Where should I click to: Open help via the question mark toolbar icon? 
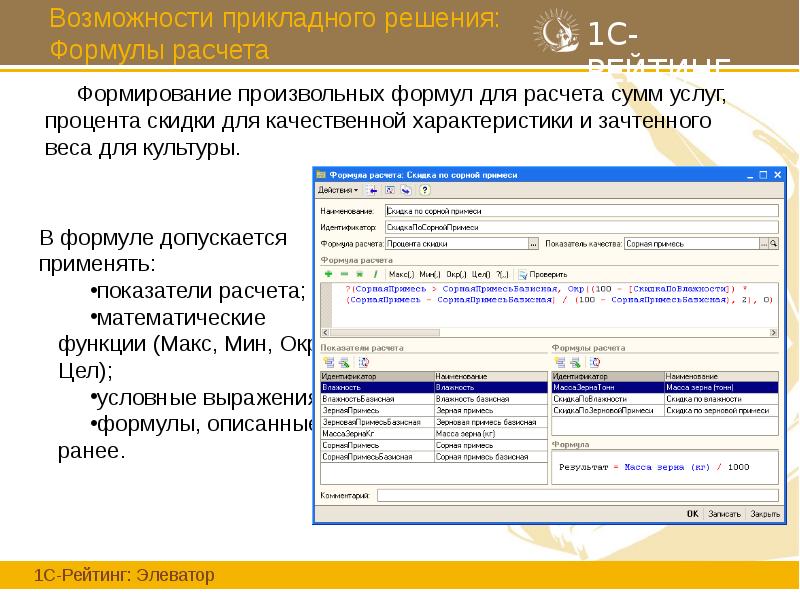pyautogui.click(x=425, y=192)
